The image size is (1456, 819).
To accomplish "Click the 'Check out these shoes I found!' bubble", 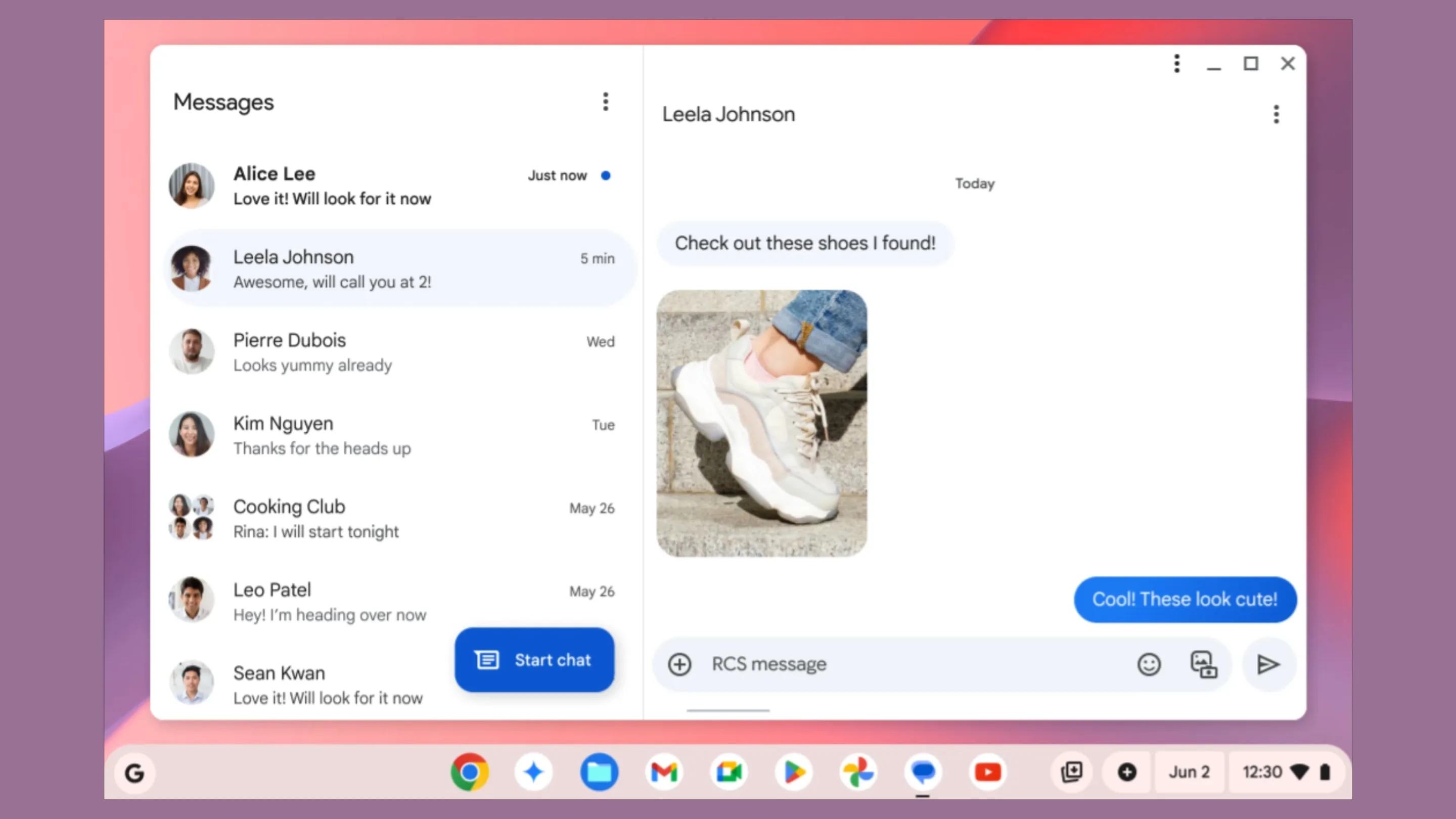I will point(805,244).
